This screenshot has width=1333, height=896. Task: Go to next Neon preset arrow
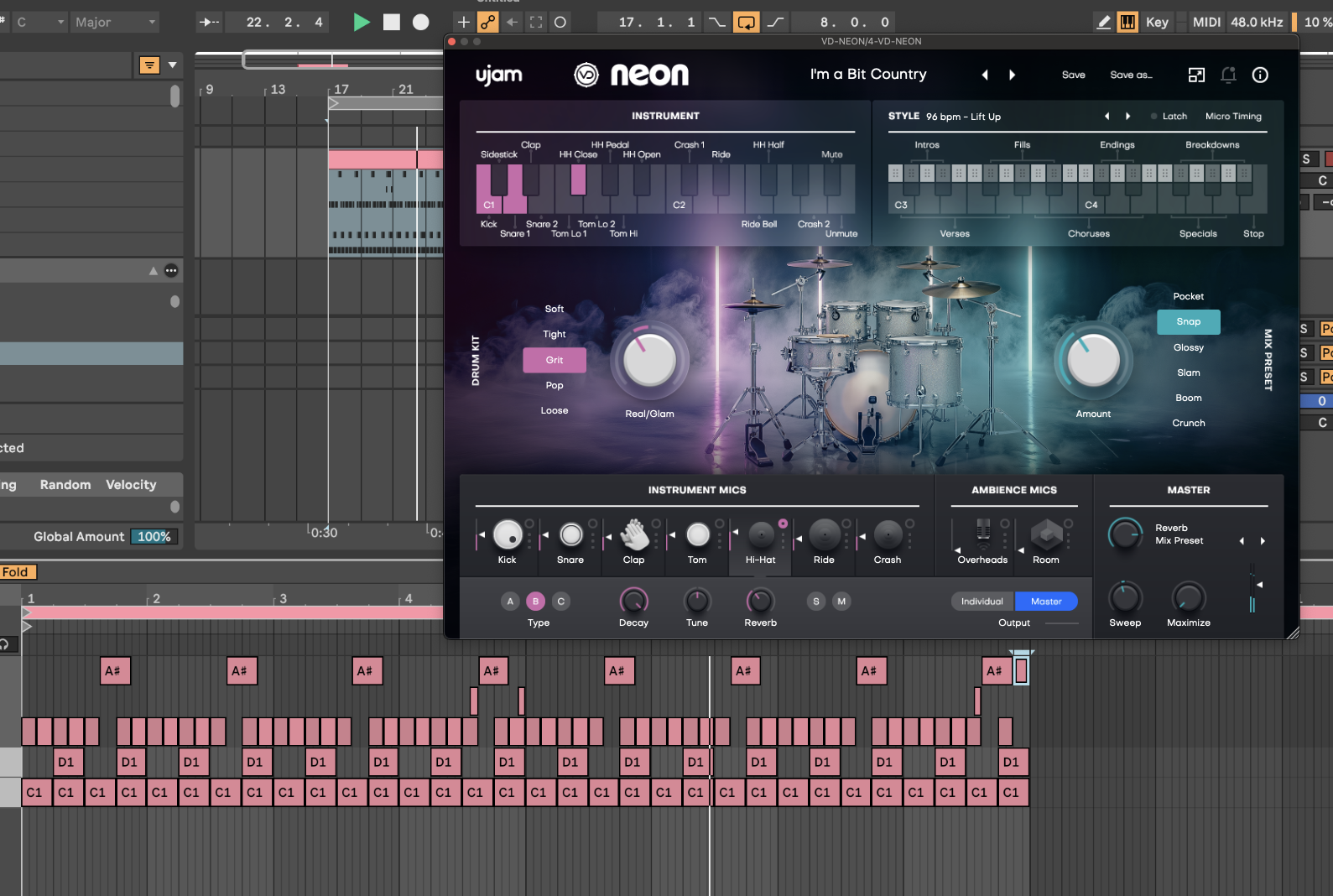pyautogui.click(x=1013, y=76)
